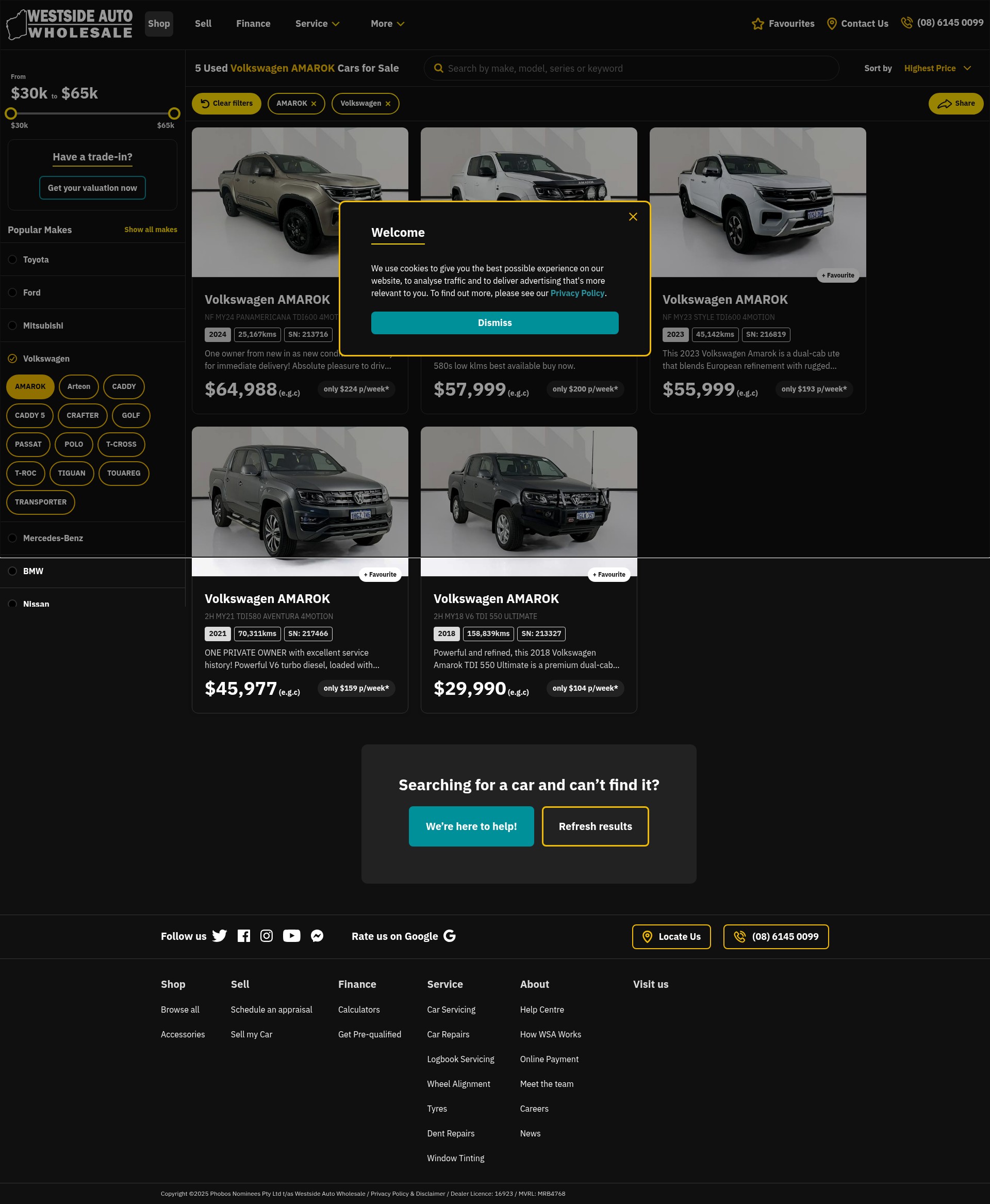The image size is (990, 1204).
Task: Select the Arteon model chip
Action: coord(79,387)
